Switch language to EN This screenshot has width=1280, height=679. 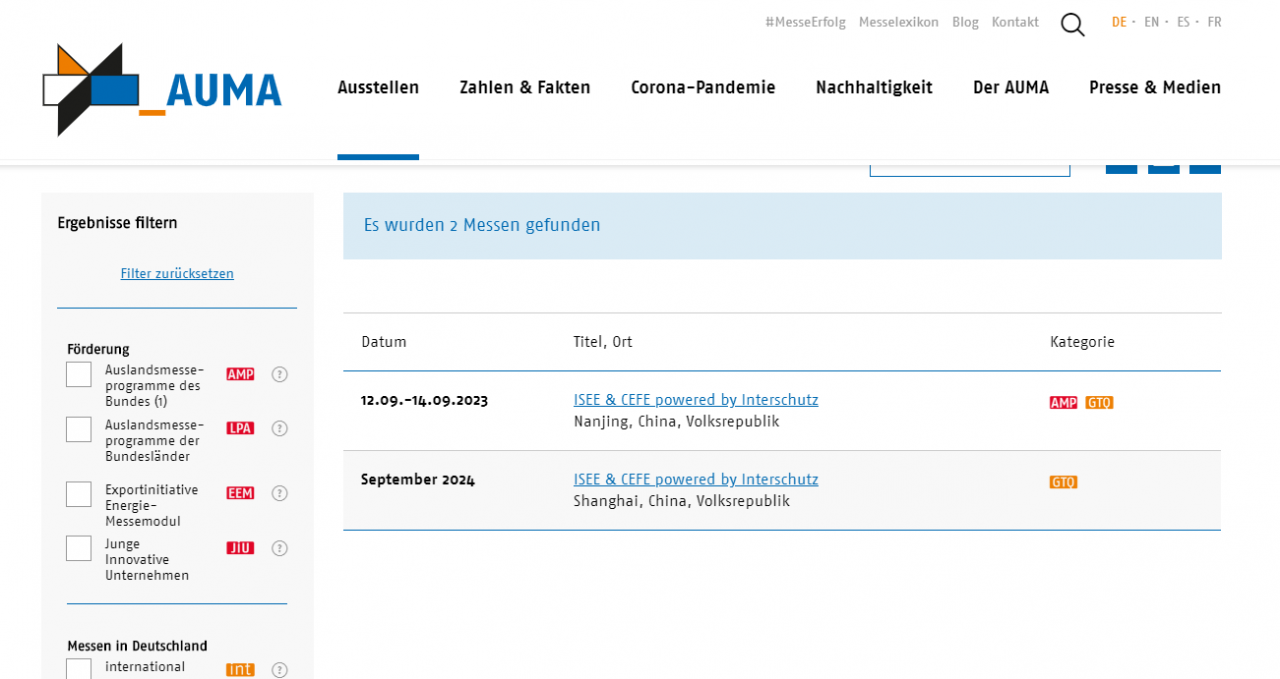1152,22
